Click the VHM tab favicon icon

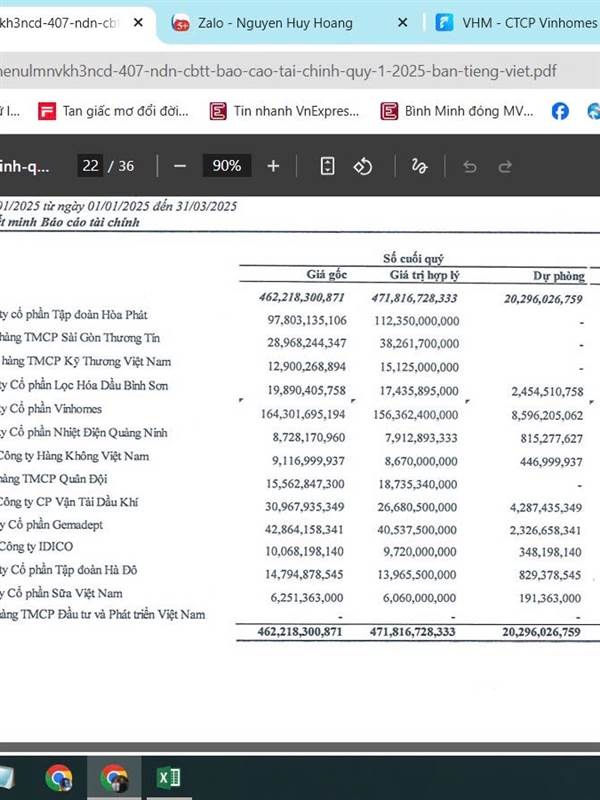point(444,23)
